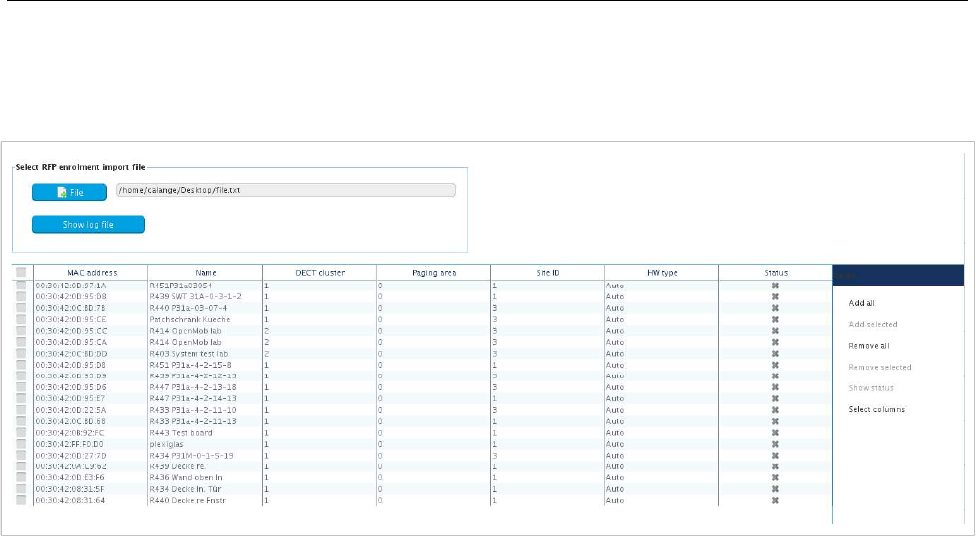Screen dimensions: 976x536
Task: Click the status X icon for R439 SWT 31A-0-3-1-2
Action: 775,297
